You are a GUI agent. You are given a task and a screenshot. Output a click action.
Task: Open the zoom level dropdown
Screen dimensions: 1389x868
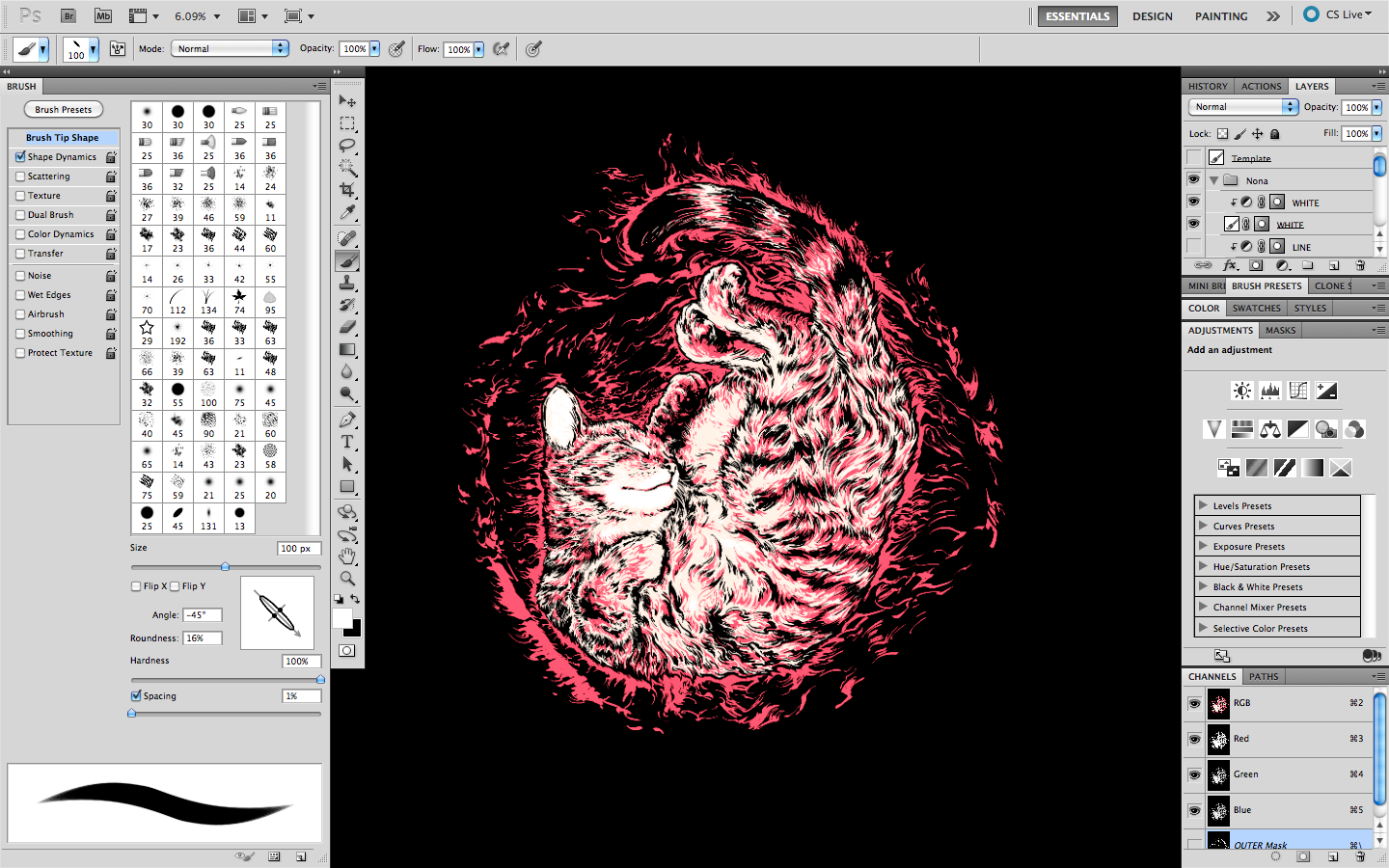[217, 16]
